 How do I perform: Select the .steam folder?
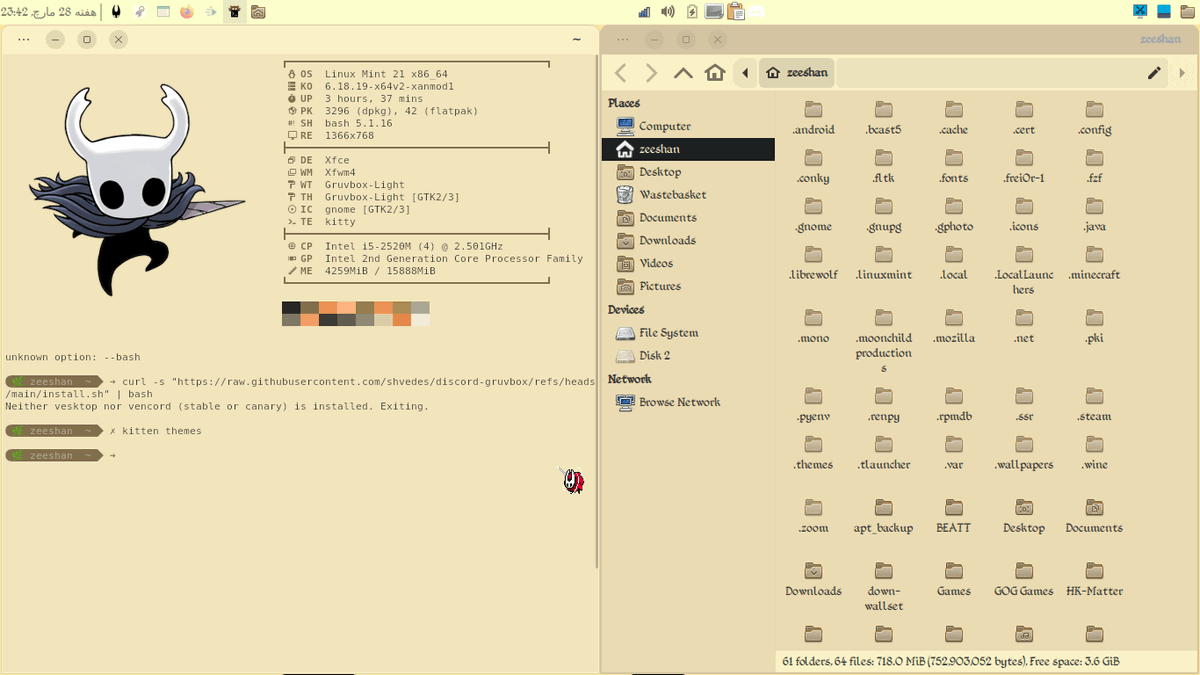[x=1094, y=405]
